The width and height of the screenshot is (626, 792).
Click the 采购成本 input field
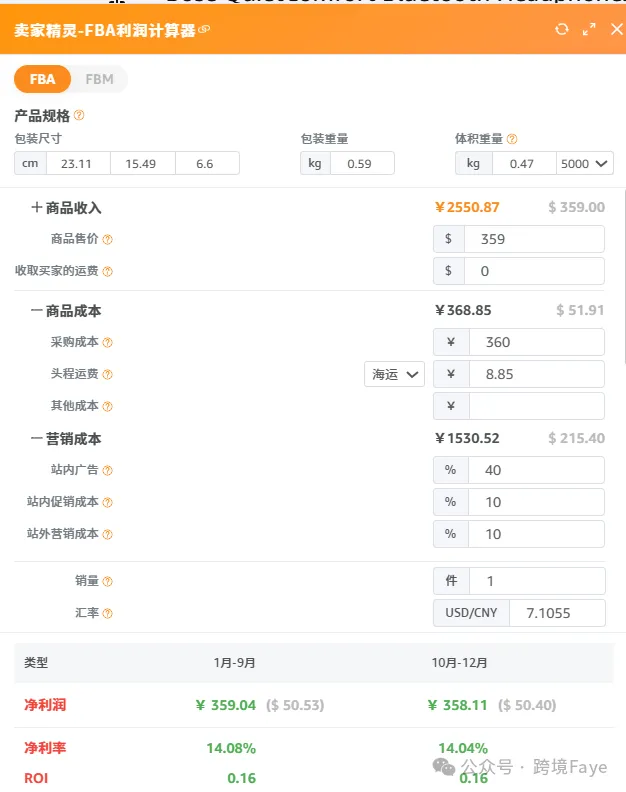click(536, 342)
